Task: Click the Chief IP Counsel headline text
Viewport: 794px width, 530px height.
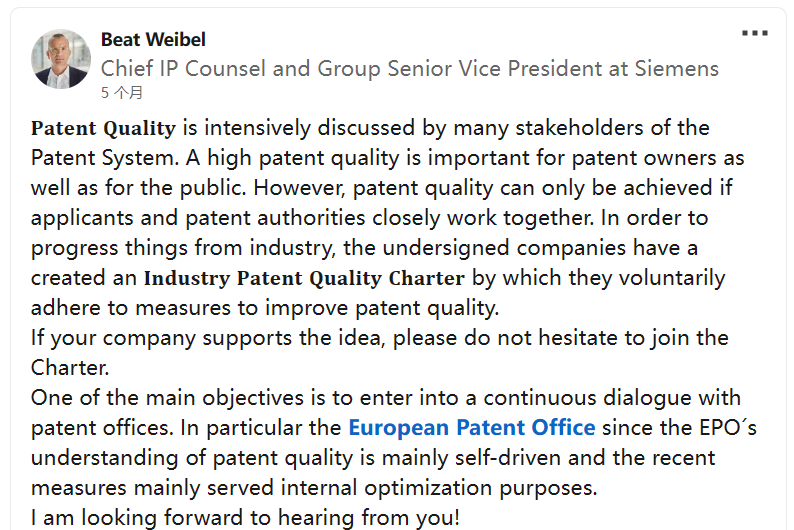Action: pyautogui.click(x=410, y=68)
